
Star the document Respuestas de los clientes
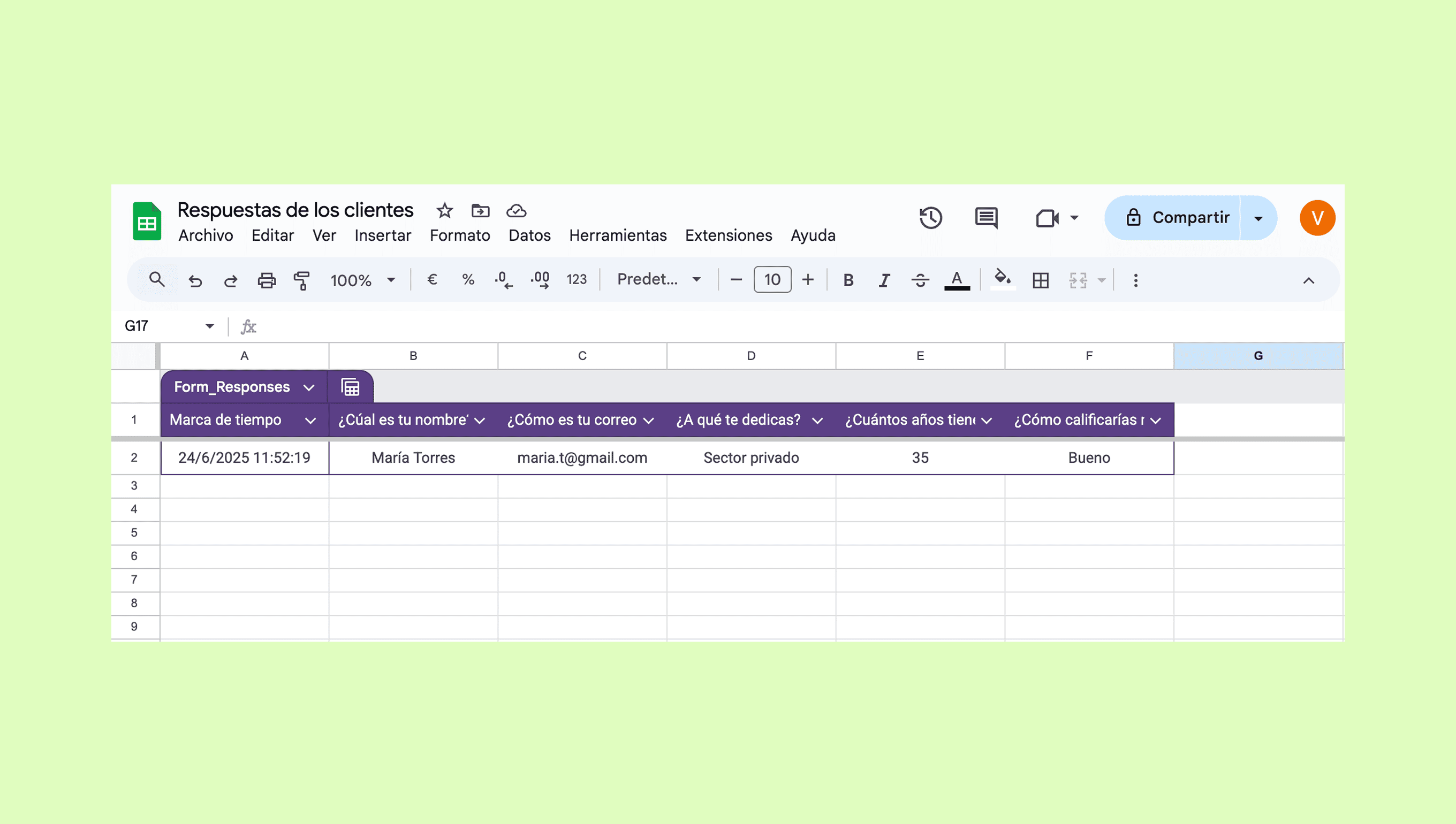[444, 210]
